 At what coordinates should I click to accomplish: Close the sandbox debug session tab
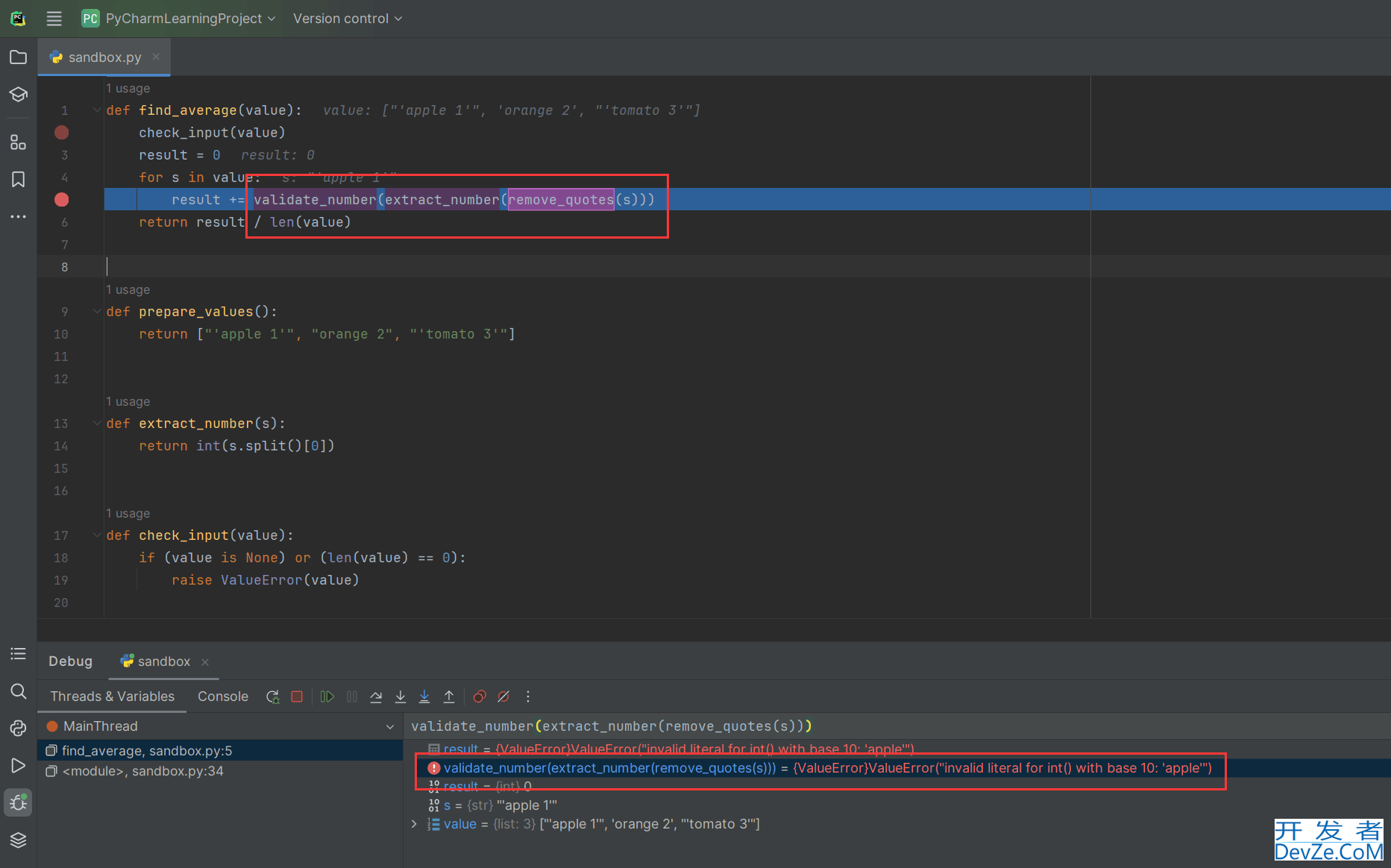click(205, 662)
